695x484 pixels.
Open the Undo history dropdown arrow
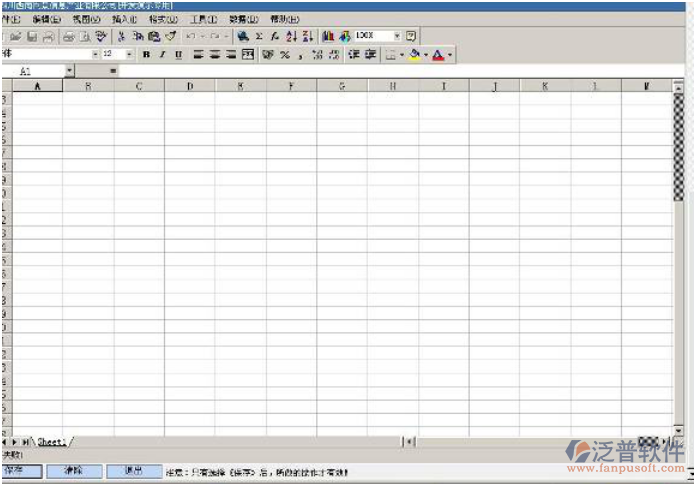pyautogui.click(x=203, y=37)
